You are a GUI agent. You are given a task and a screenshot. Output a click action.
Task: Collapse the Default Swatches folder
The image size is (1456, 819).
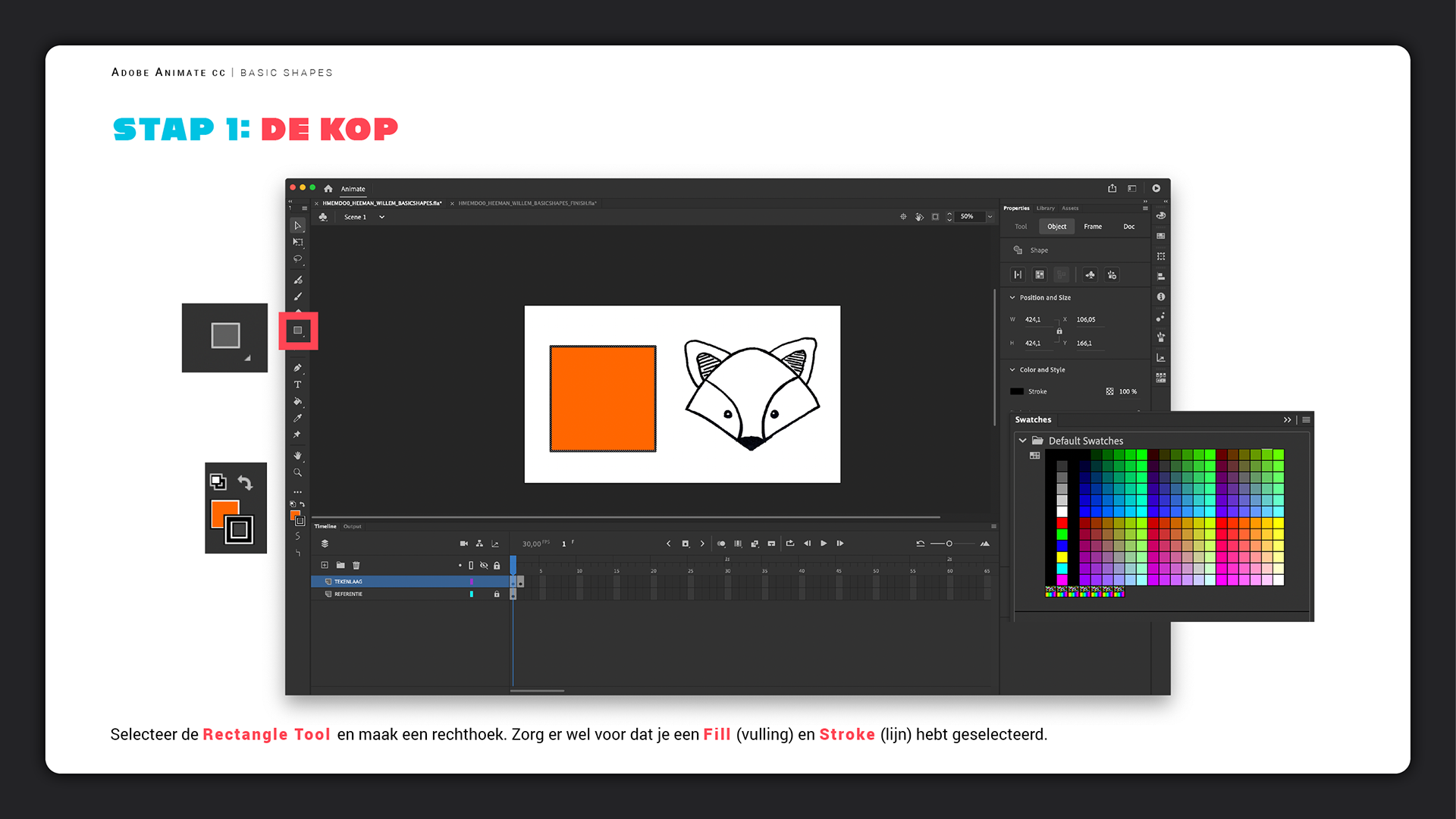click(x=1022, y=441)
